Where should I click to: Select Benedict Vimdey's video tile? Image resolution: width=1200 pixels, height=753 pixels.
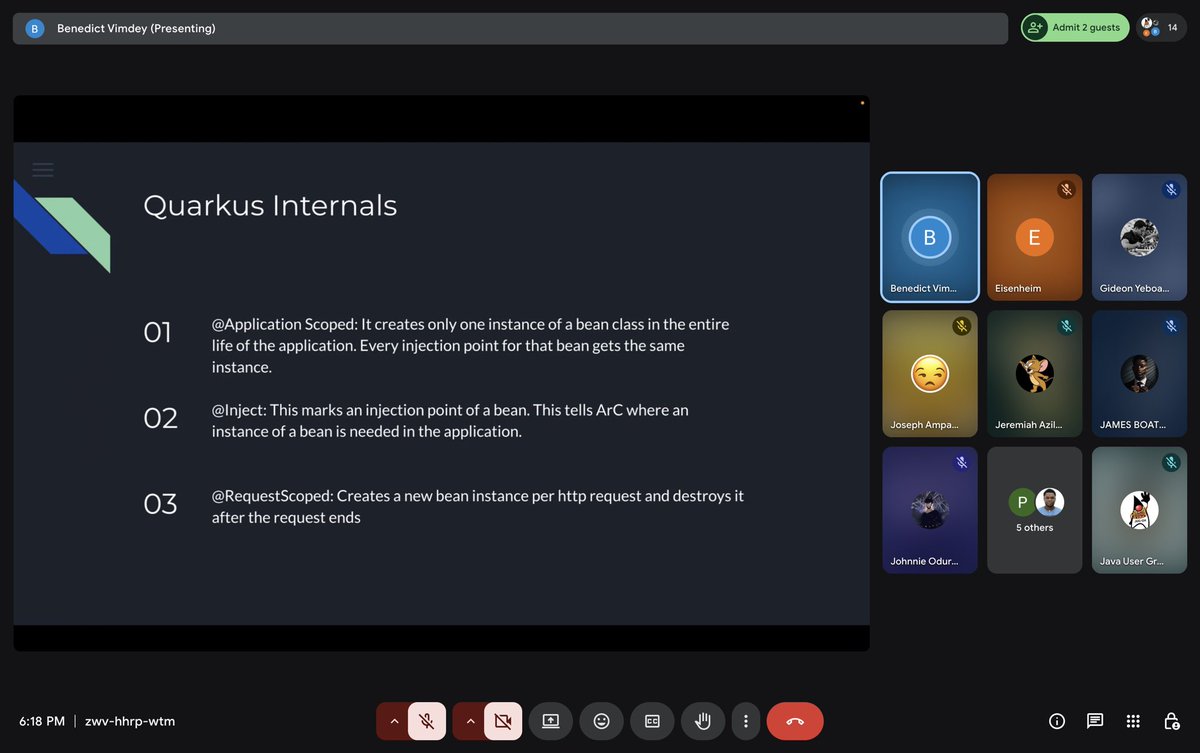click(930, 237)
